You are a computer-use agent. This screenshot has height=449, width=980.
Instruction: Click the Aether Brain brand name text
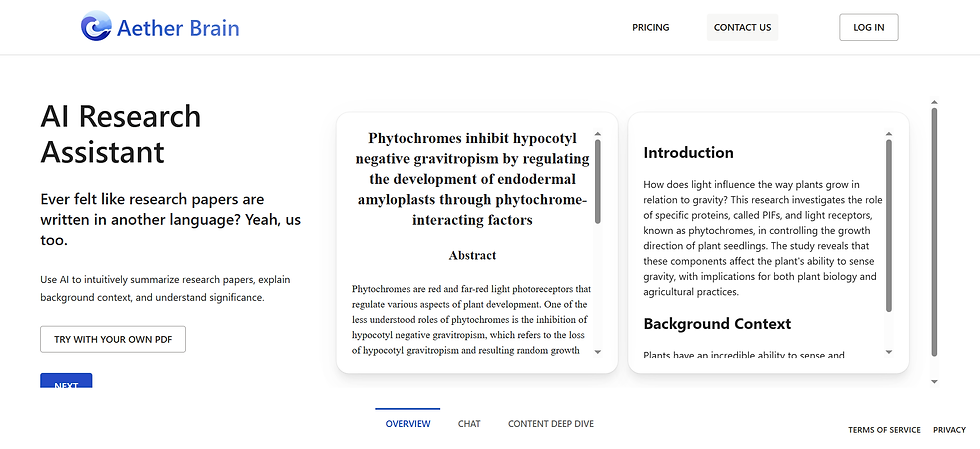point(178,28)
